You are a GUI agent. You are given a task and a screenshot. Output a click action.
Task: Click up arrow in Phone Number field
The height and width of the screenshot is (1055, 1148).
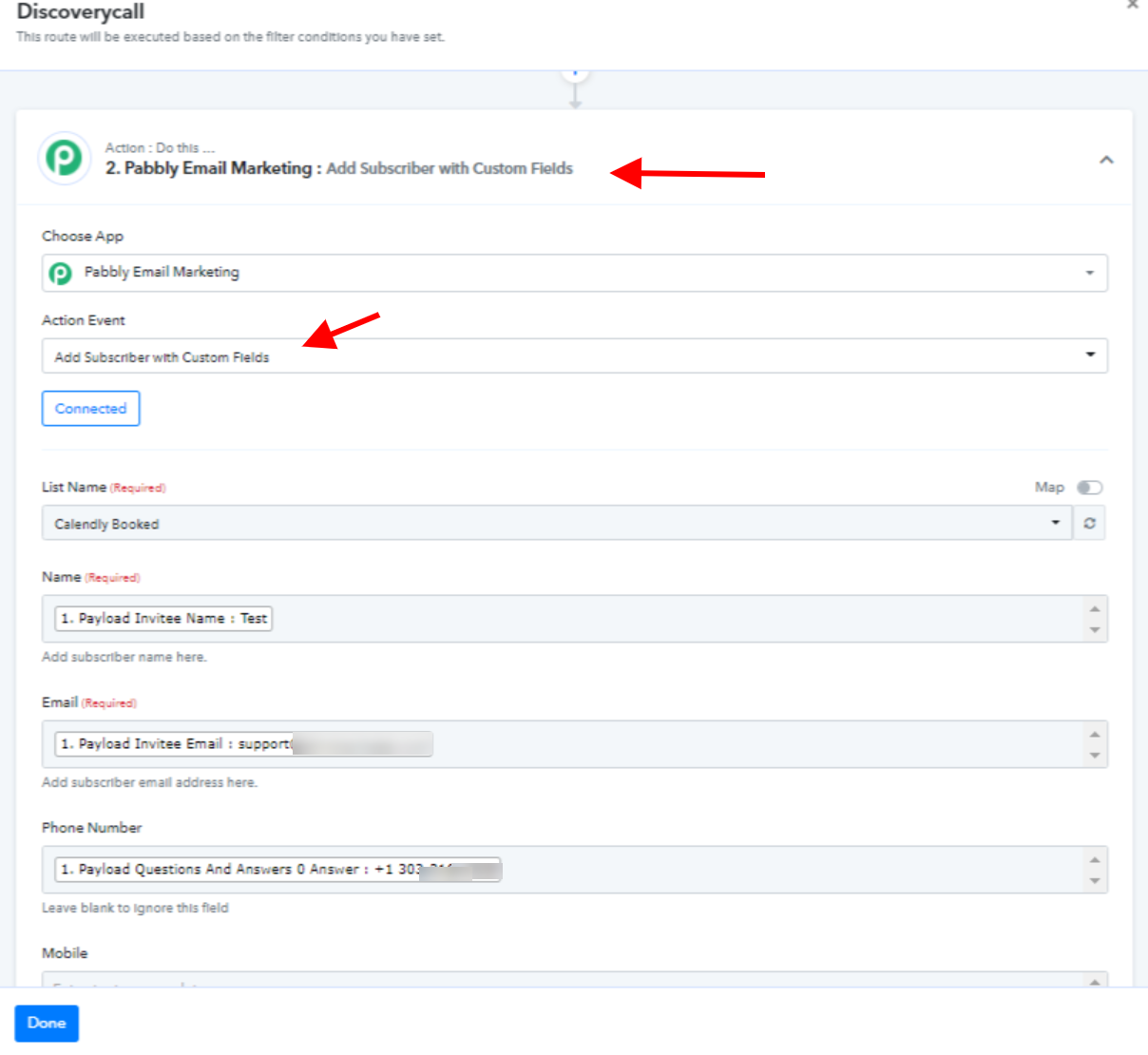(x=1095, y=860)
